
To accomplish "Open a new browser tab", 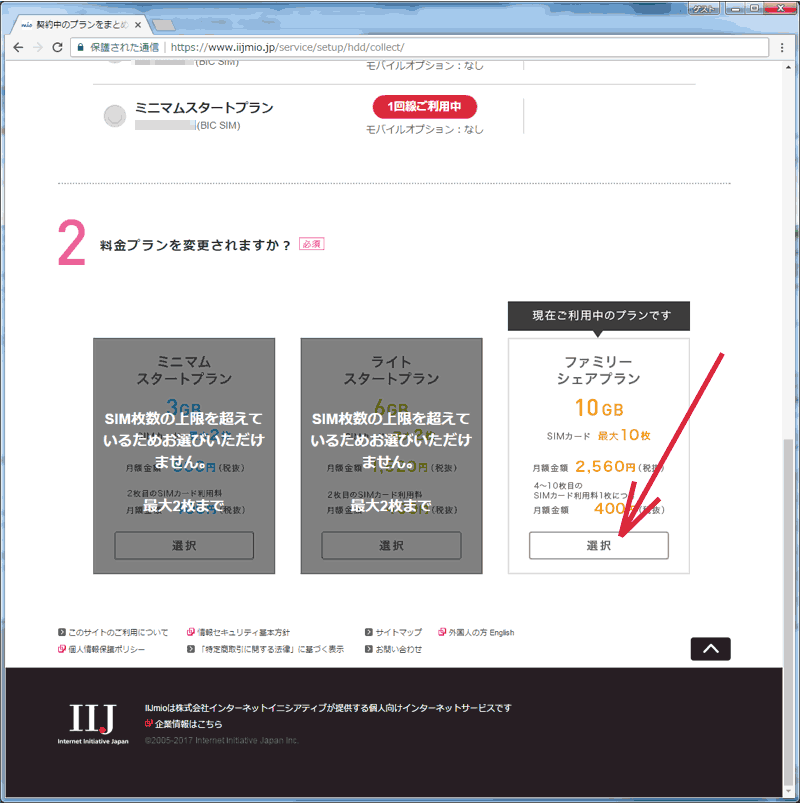I will pyautogui.click(x=164, y=23).
